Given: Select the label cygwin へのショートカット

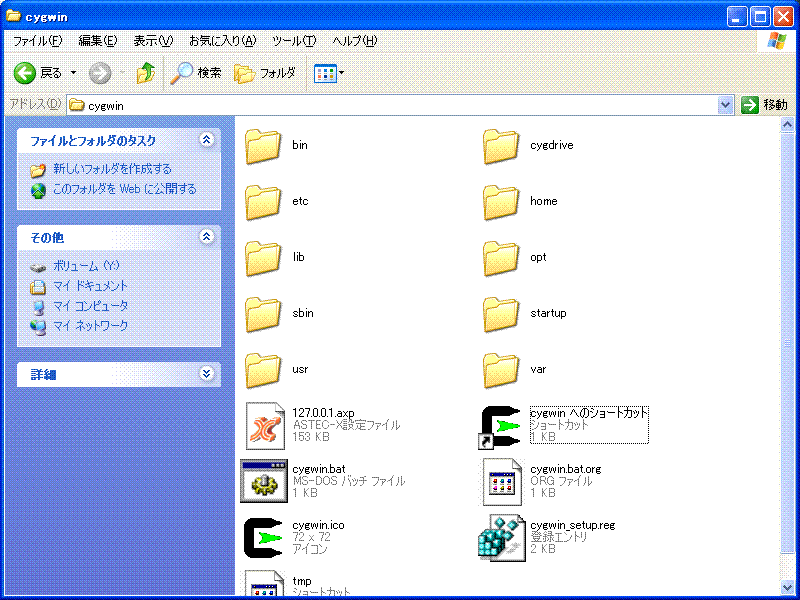Looking at the screenshot, I should point(589,413).
